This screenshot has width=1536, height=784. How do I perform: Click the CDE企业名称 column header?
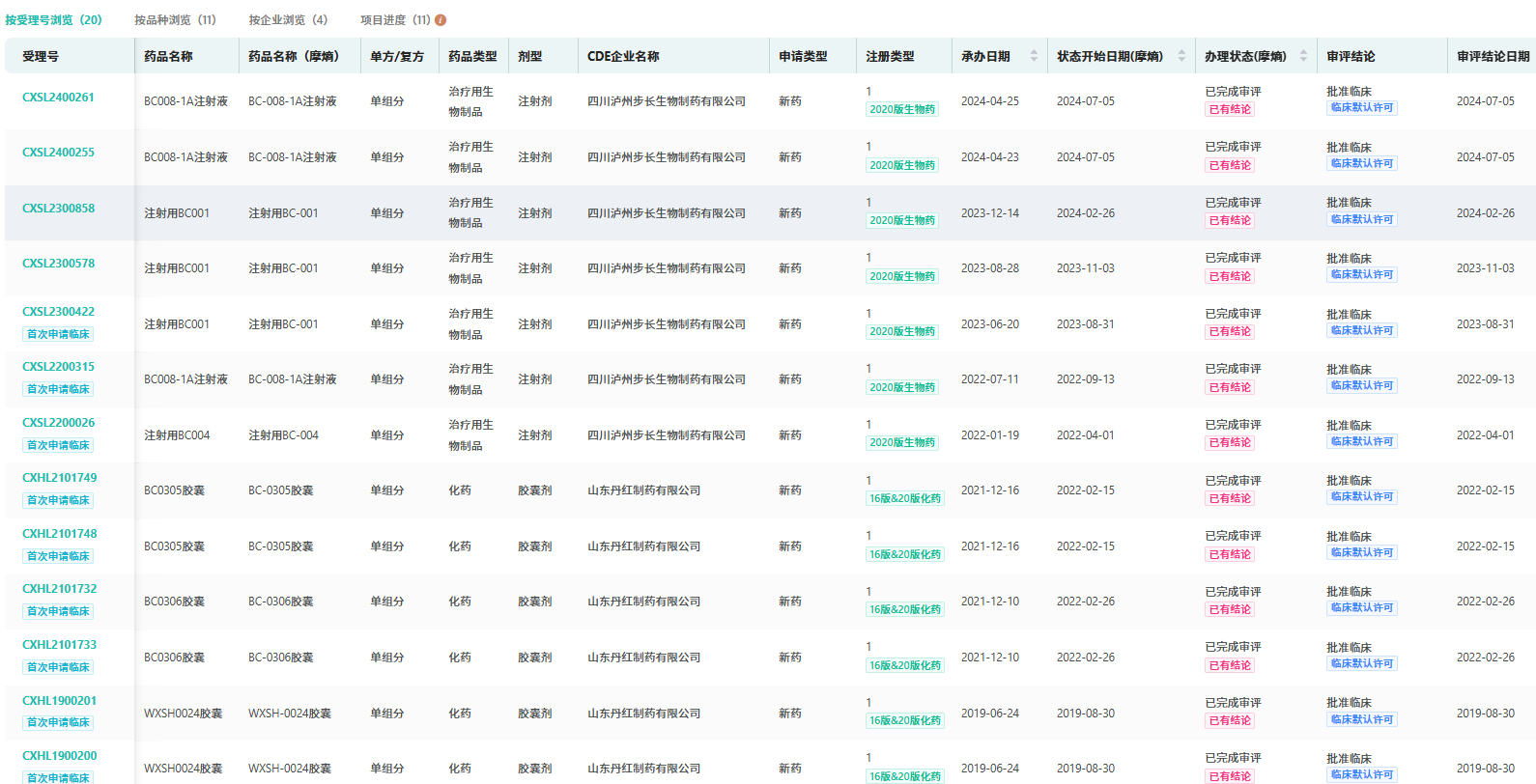[623, 56]
